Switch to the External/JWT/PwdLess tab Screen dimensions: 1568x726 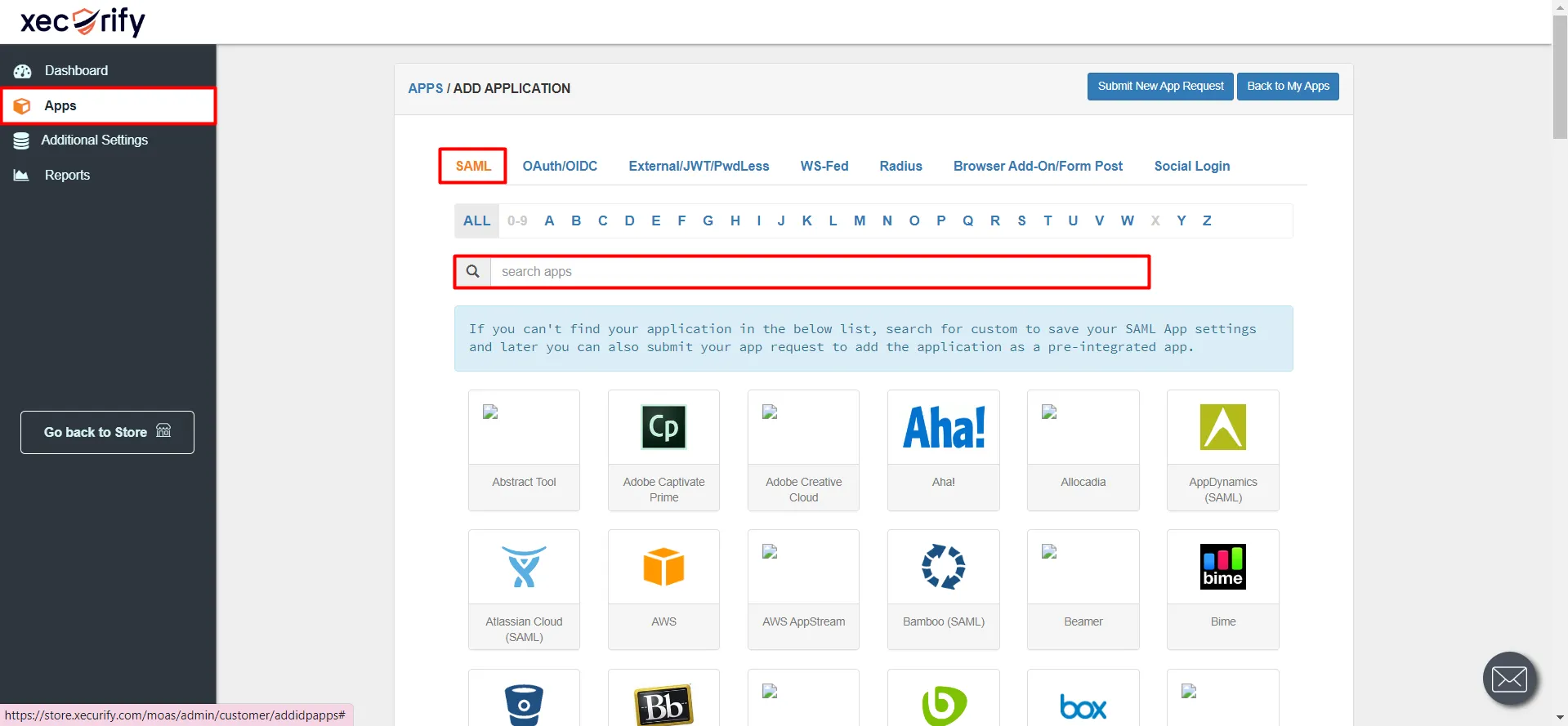click(699, 166)
